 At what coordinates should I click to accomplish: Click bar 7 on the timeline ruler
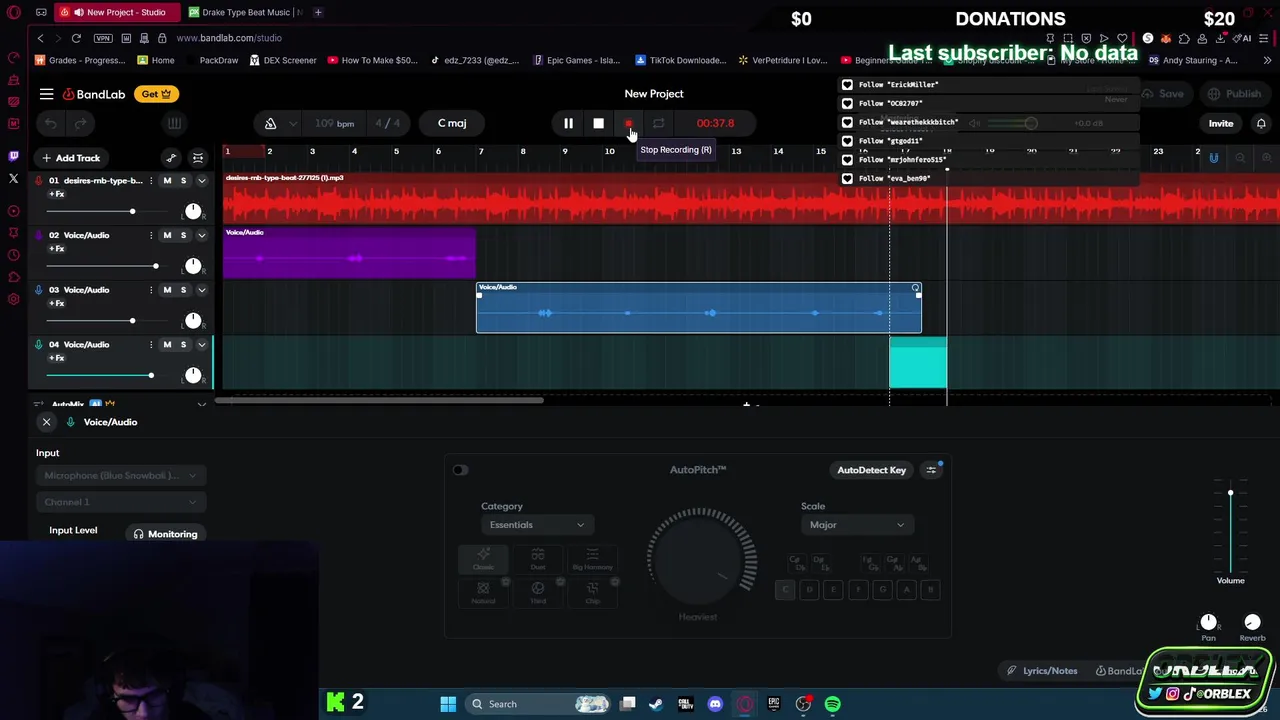(480, 152)
